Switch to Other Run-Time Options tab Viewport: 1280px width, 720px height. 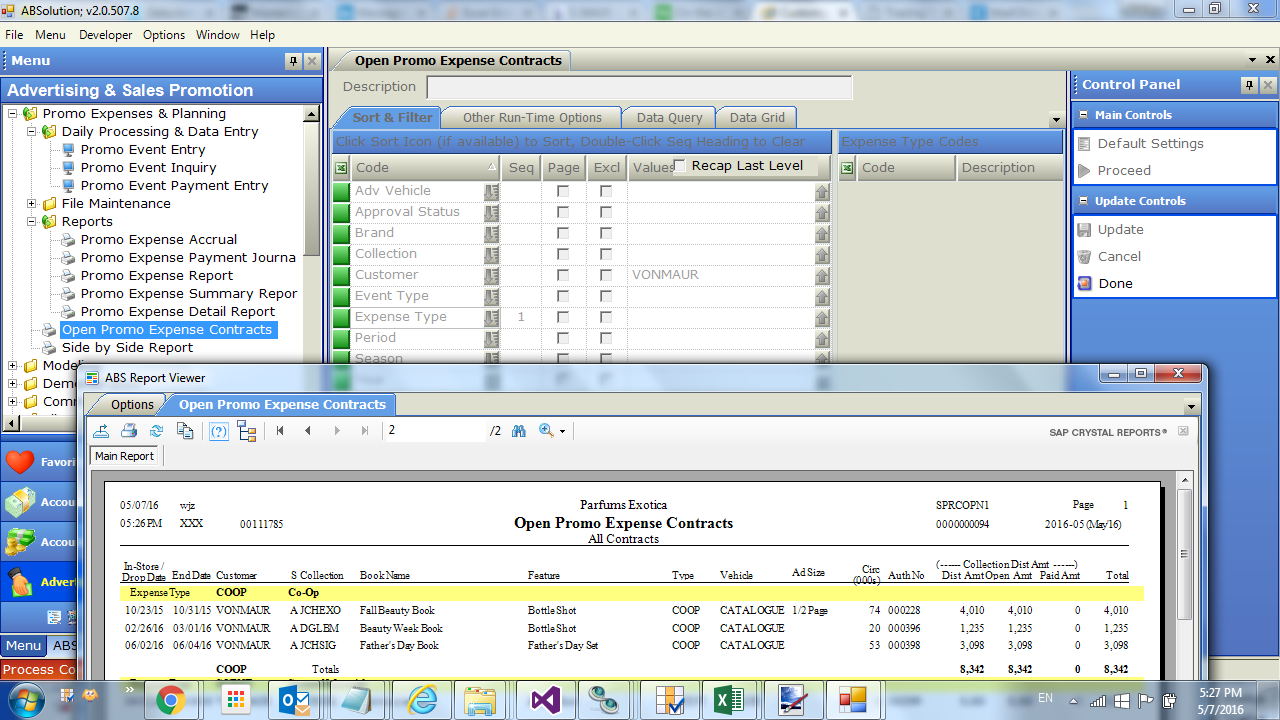coord(532,117)
